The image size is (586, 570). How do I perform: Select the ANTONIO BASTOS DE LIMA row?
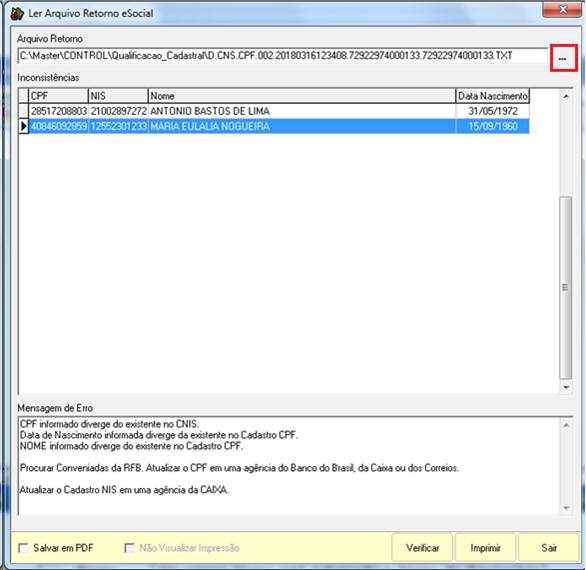tap(279, 111)
